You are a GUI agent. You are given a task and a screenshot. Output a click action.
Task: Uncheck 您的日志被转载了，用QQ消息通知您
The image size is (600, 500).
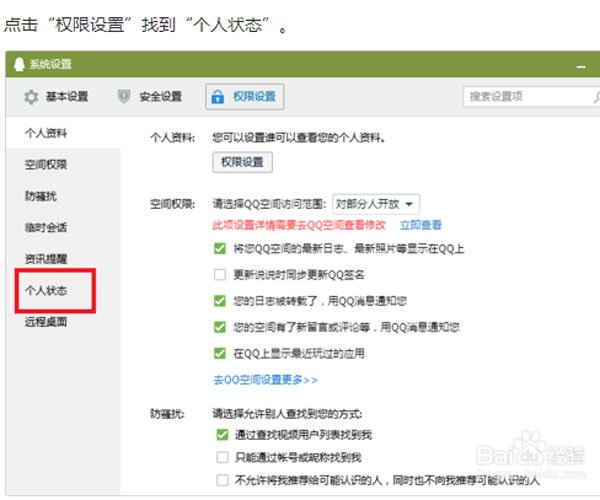(x=220, y=301)
